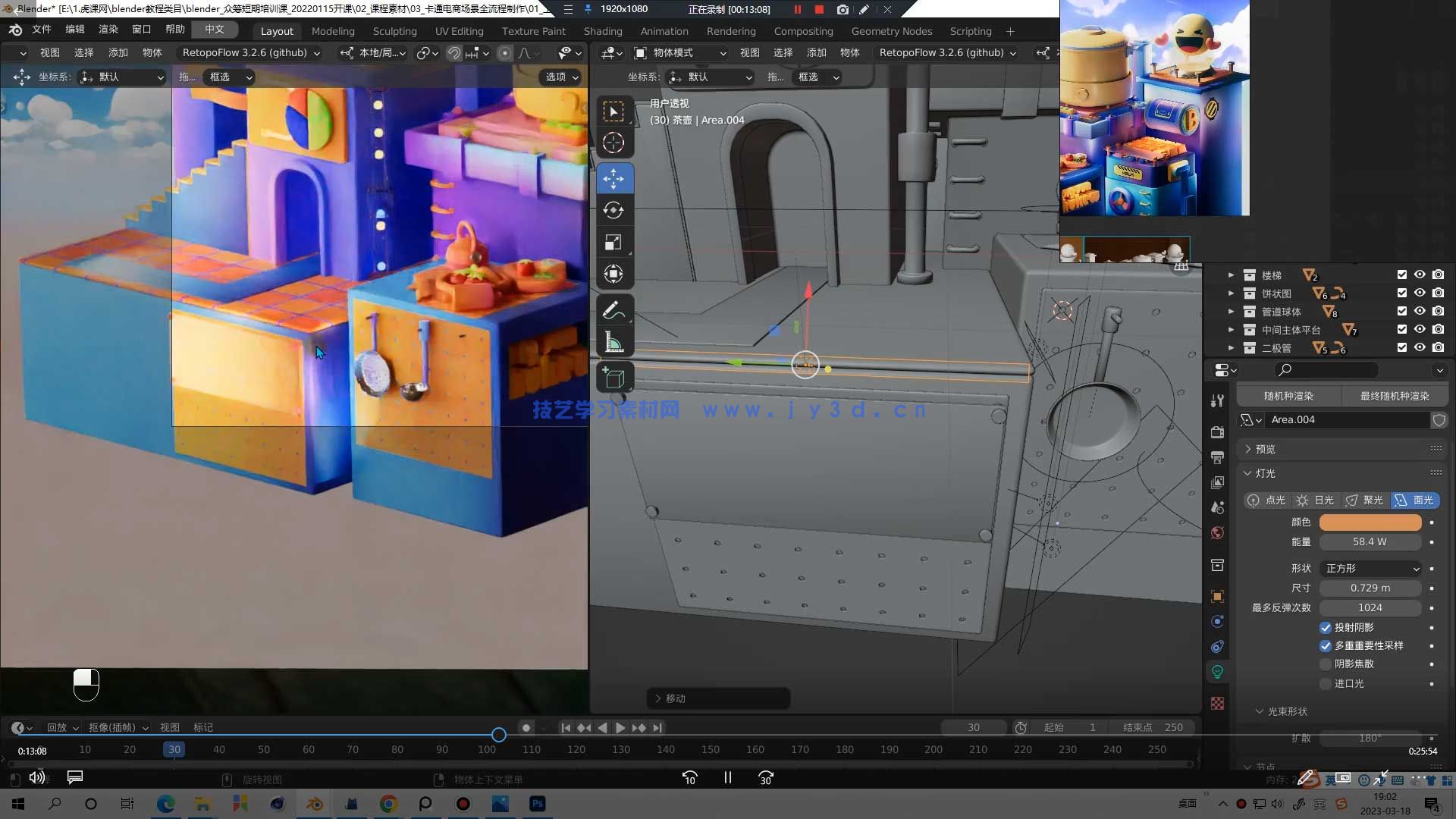Activate the 3D Cursor tool
Image resolution: width=1456 pixels, height=819 pixels.
coord(613,143)
